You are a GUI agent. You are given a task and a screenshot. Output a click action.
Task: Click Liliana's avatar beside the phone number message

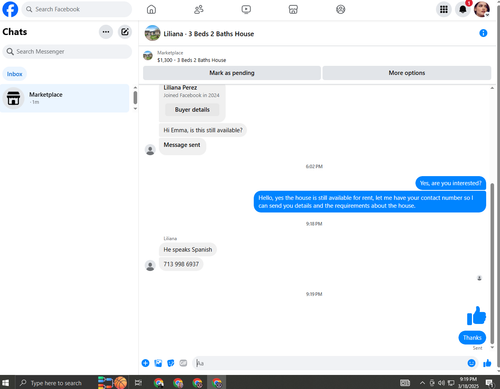click(150, 265)
